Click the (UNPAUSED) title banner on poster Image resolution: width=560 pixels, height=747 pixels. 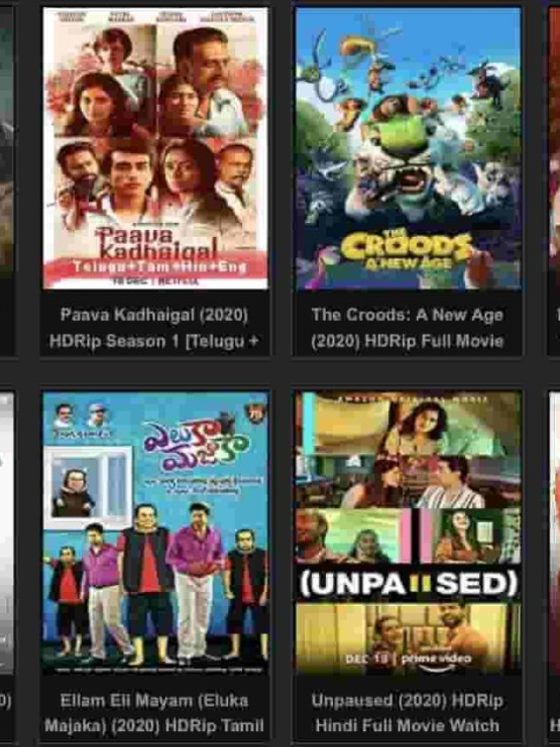click(x=408, y=585)
